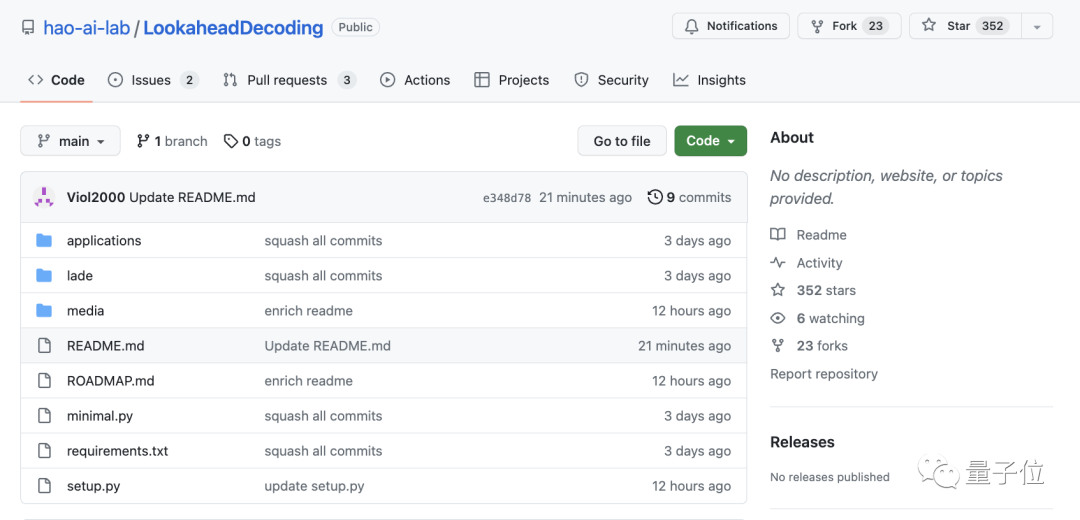Click the Go to file button
1080x520 pixels.
click(622, 141)
